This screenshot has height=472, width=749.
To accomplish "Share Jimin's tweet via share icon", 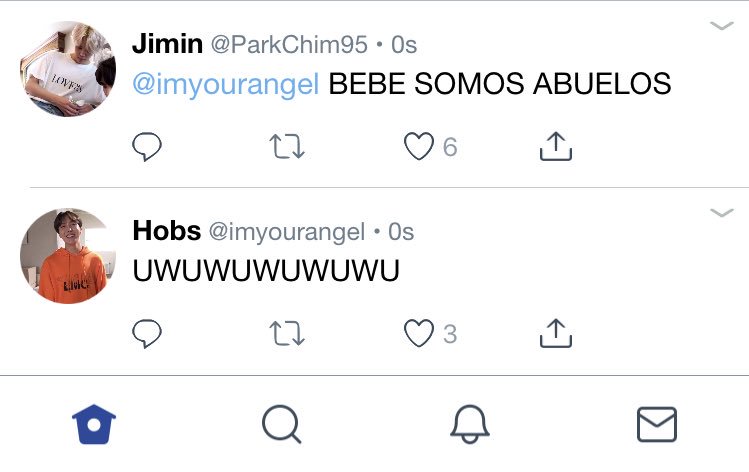I will coord(556,146).
